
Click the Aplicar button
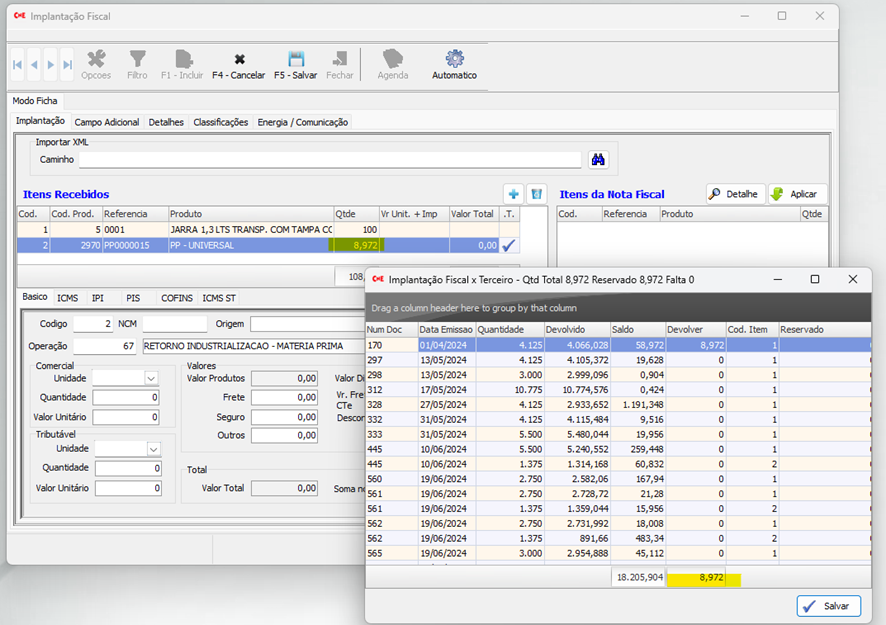click(x=796, y=194)
